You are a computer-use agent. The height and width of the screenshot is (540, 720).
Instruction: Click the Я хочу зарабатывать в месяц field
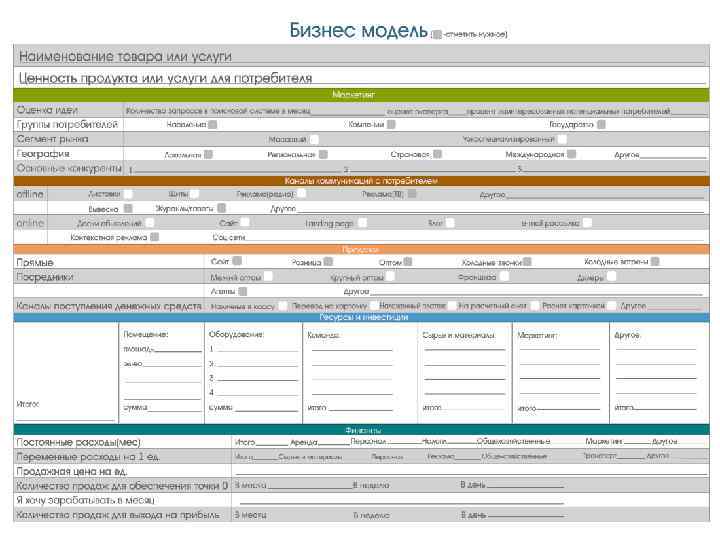pyautogui.click(x=402, y=501)
